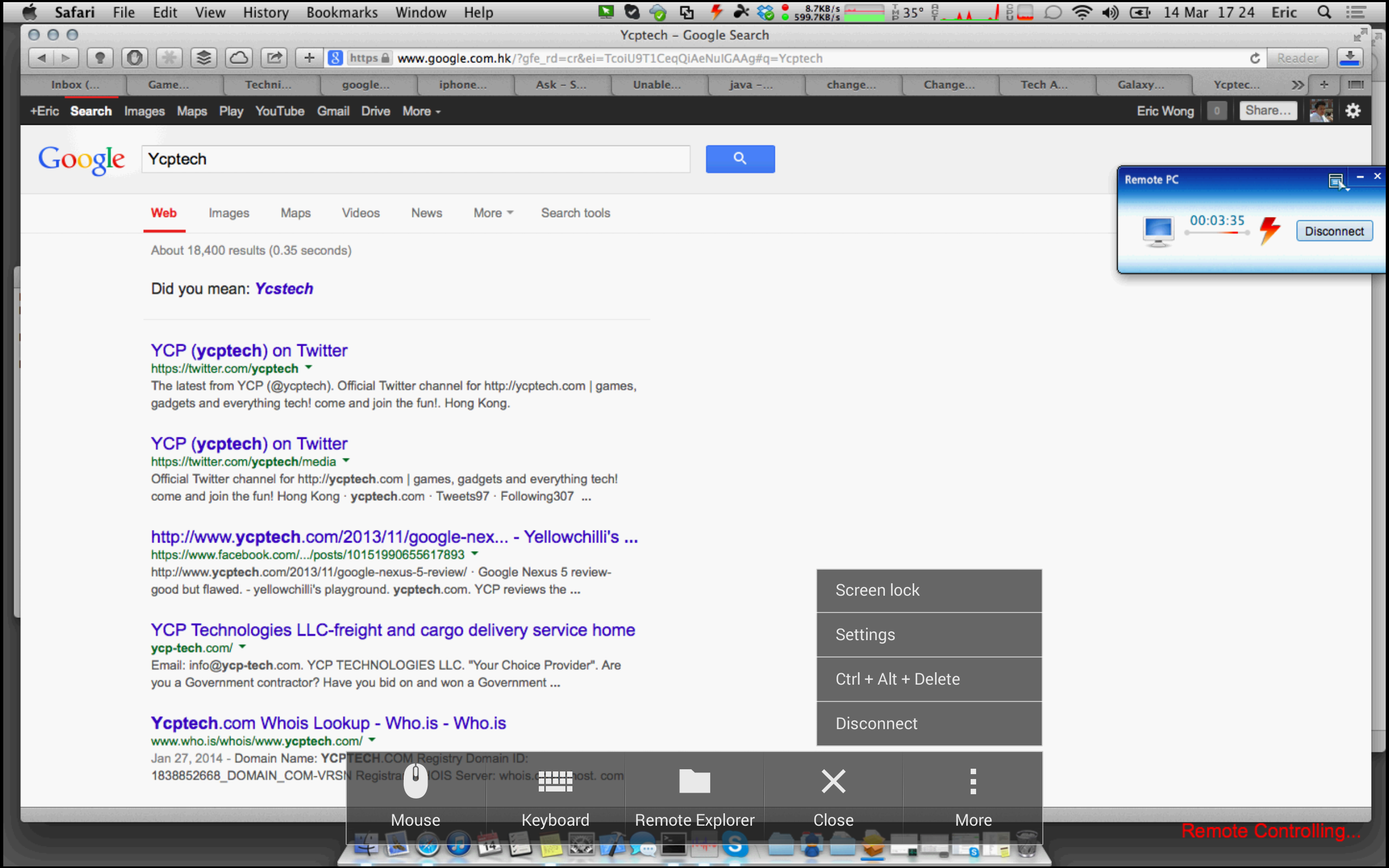Click the iCloud tabs cloud icon
The image size is (1389, 868).
pos(239,58)
